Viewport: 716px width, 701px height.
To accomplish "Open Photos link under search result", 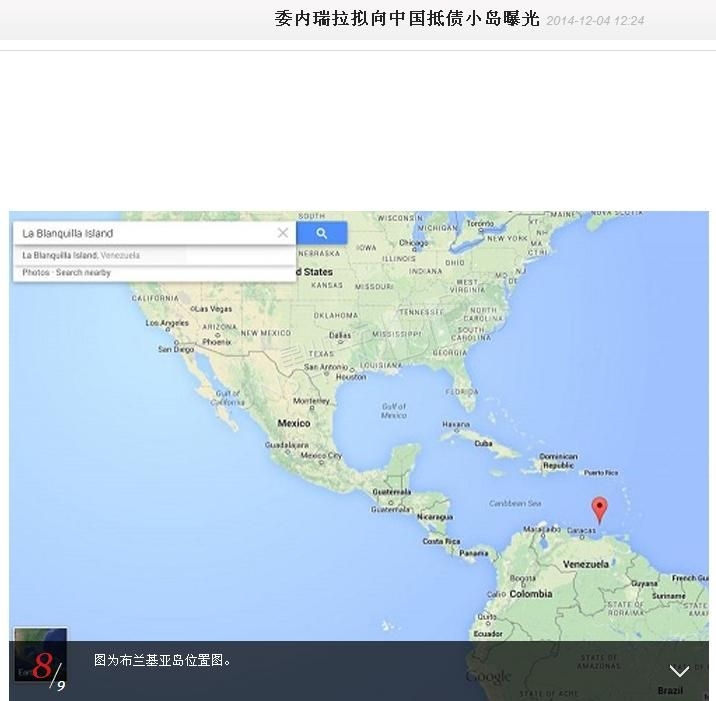I will click(36, 273).
